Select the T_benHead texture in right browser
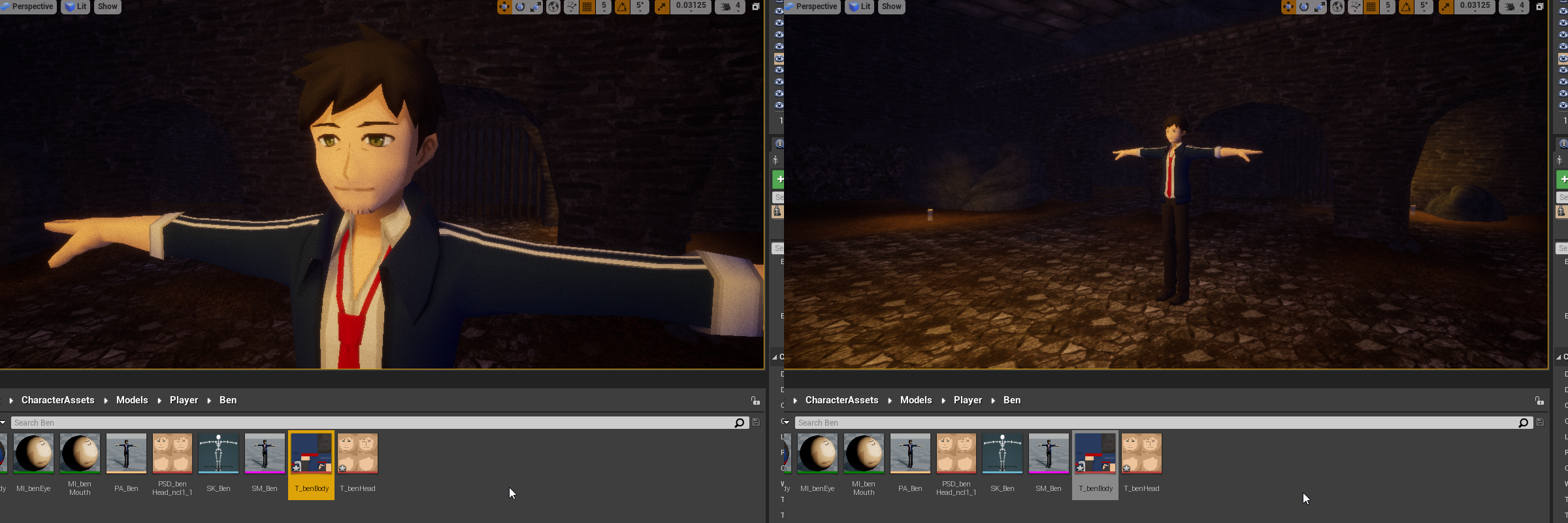The height and width of the screenshot is (523, 1568). click(1141, 464)
